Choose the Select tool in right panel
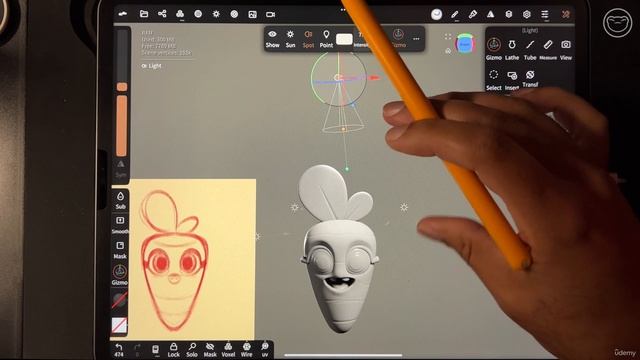The image size is (640, 360). 493,80
